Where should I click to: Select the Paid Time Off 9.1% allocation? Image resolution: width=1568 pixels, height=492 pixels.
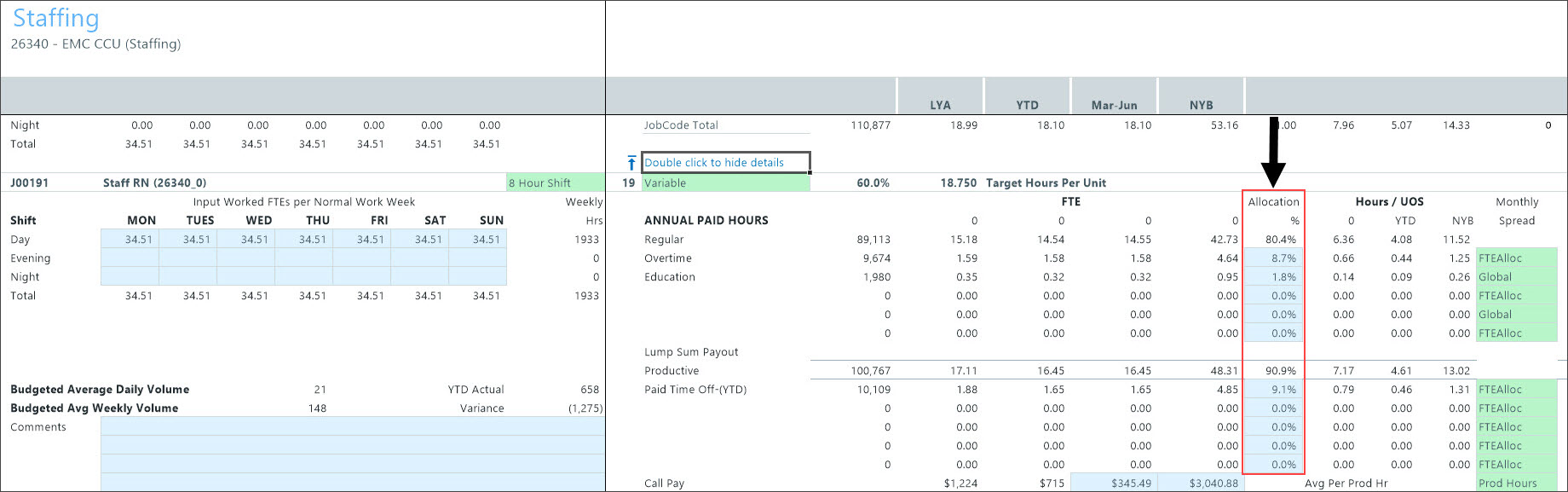(1273, 390)
